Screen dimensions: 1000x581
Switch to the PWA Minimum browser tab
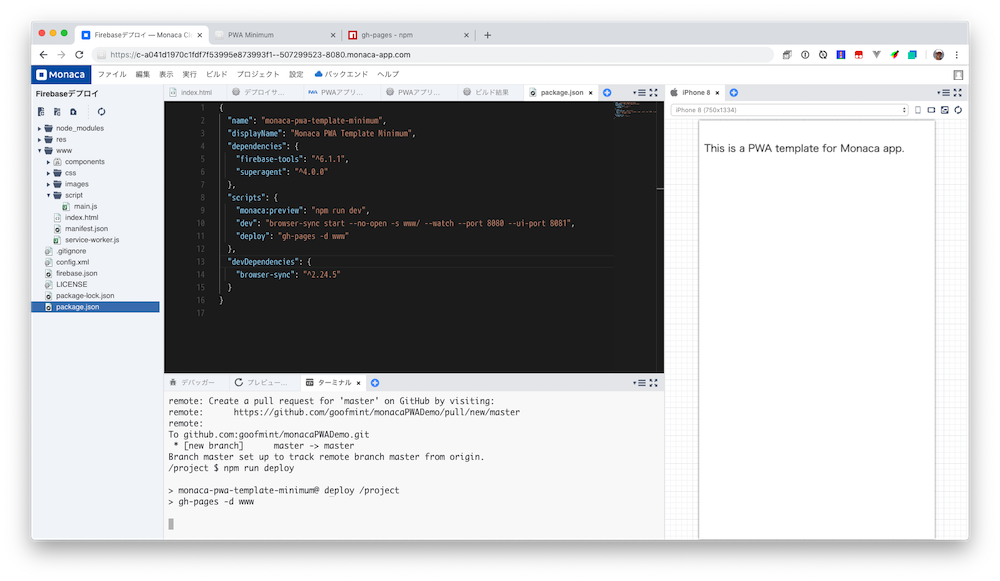(274, 35)
